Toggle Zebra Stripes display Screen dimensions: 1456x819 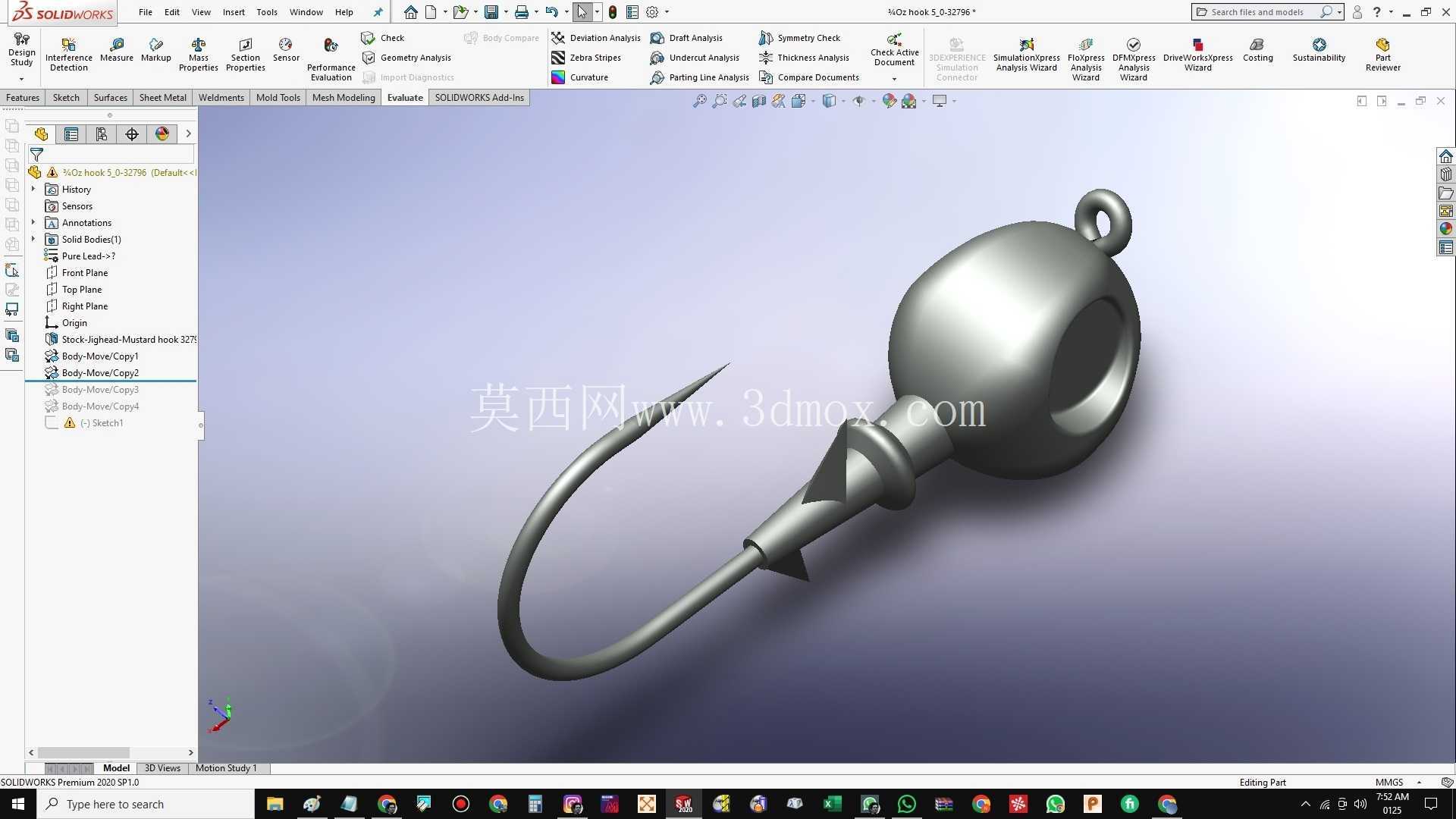click(x=586, y=58)
